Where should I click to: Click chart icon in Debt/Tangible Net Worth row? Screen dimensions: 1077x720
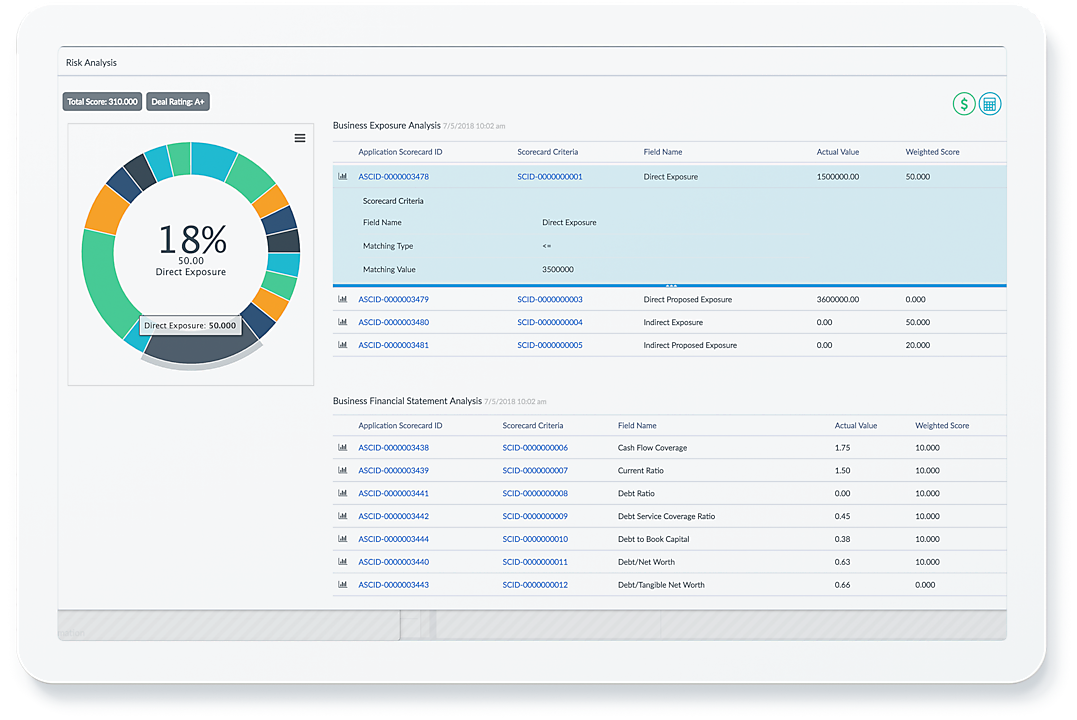tap(343, 585)
